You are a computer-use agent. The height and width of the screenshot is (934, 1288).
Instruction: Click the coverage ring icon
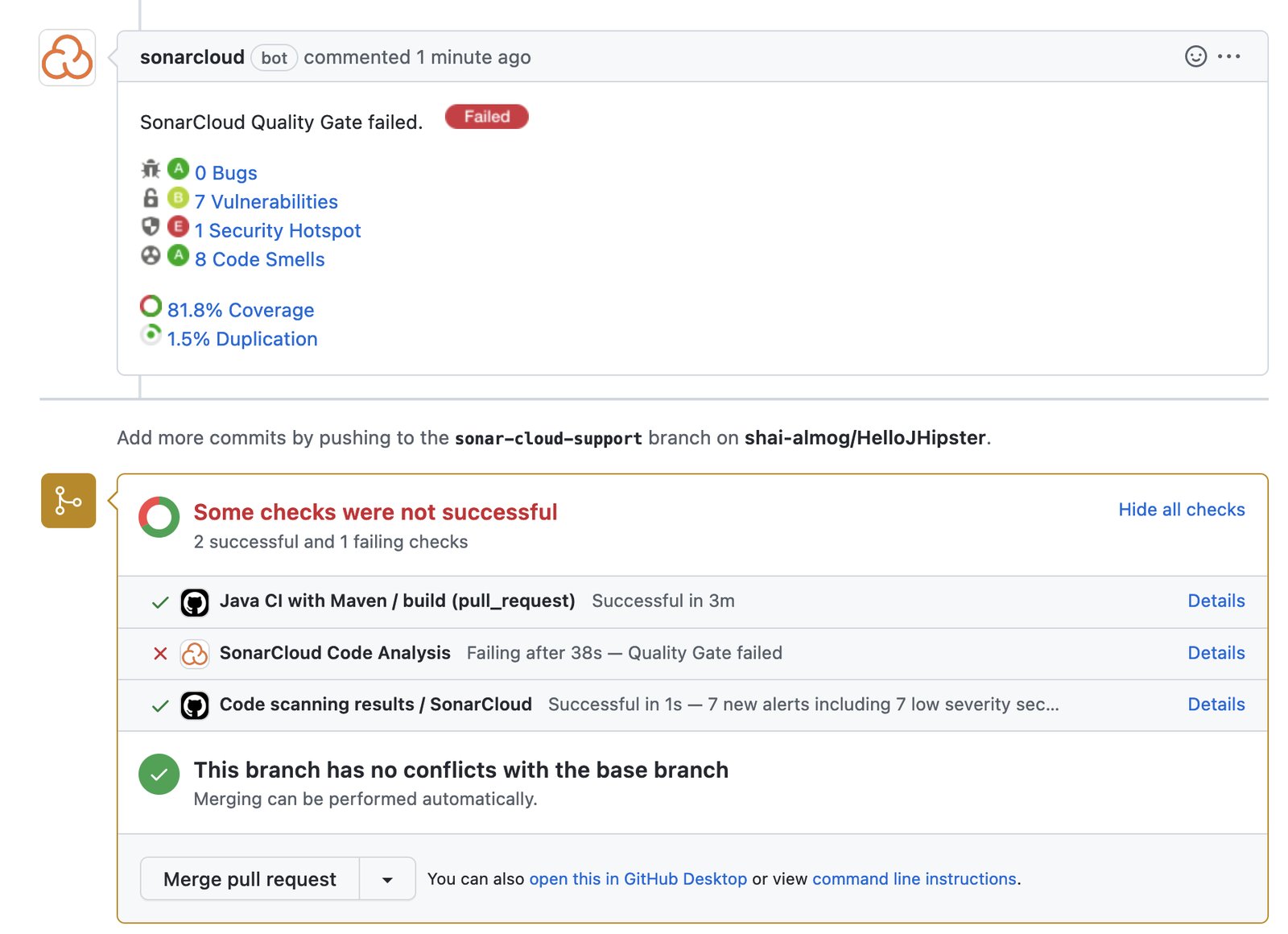(151, 306)
